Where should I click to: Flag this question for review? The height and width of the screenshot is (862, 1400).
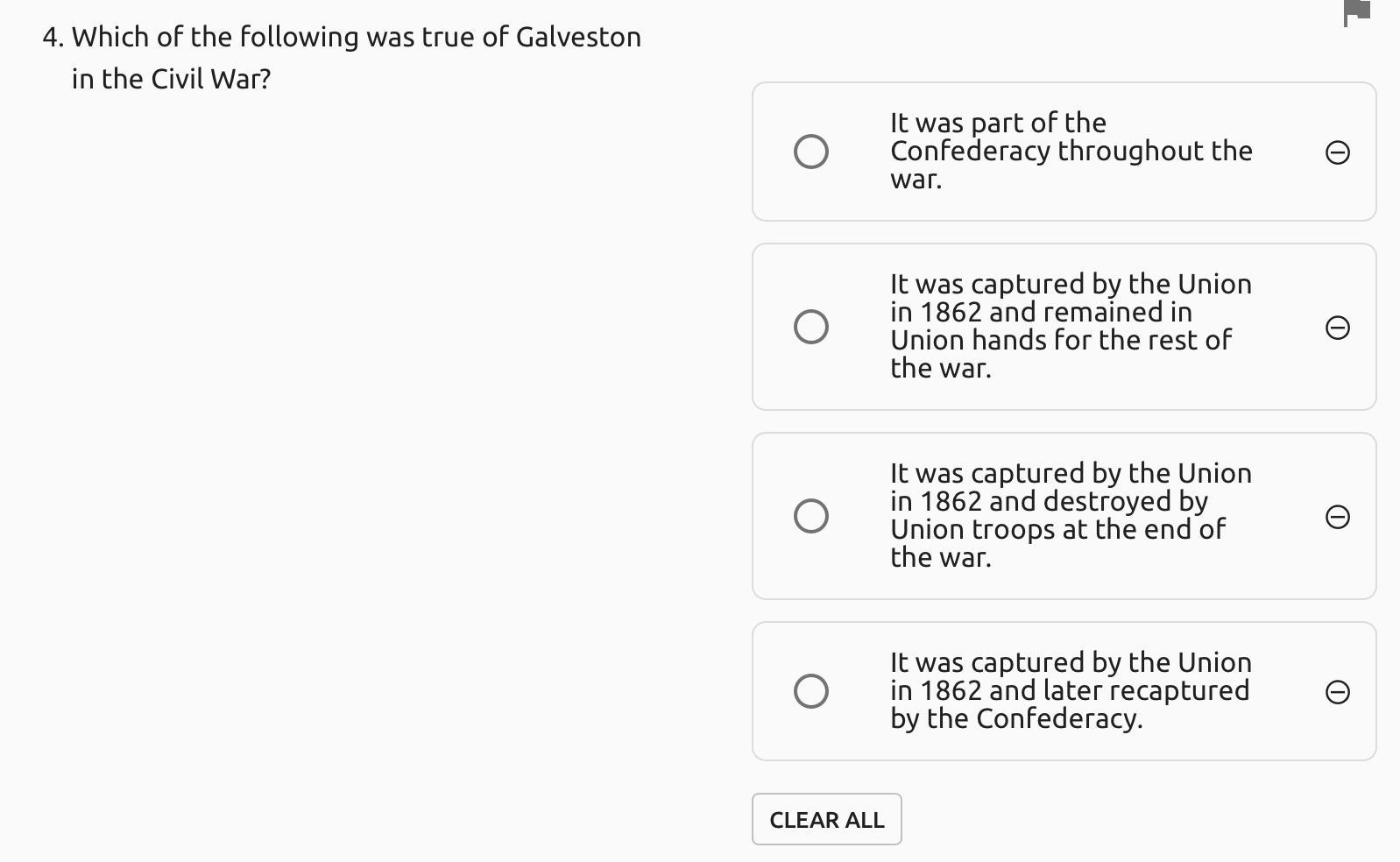(x=1356, y=12)
